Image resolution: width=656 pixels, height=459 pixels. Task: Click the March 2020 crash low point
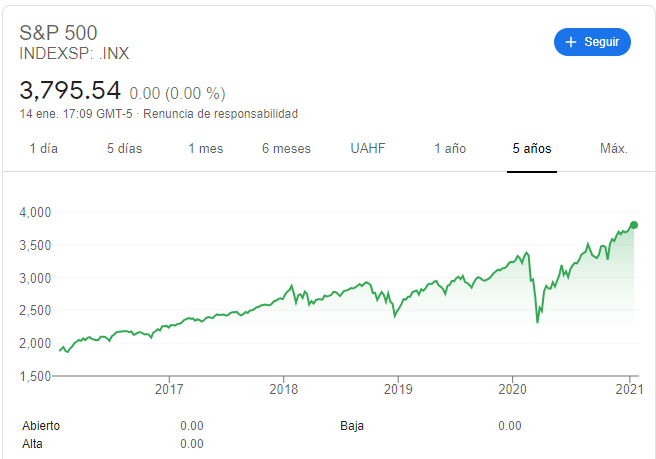click(x=537, y=321)
